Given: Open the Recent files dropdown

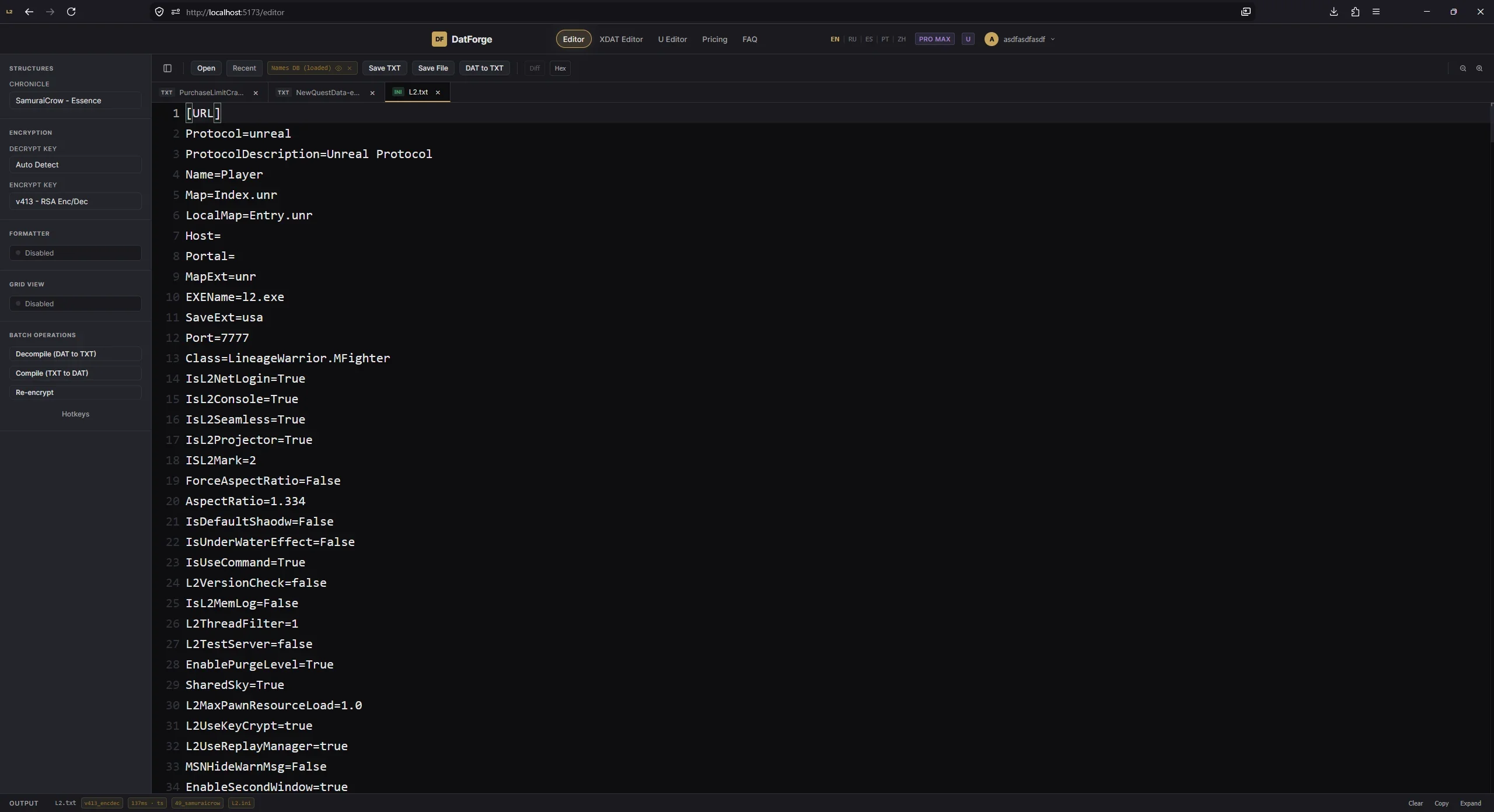Looking at the screenshot, I should tap(244, 68).
